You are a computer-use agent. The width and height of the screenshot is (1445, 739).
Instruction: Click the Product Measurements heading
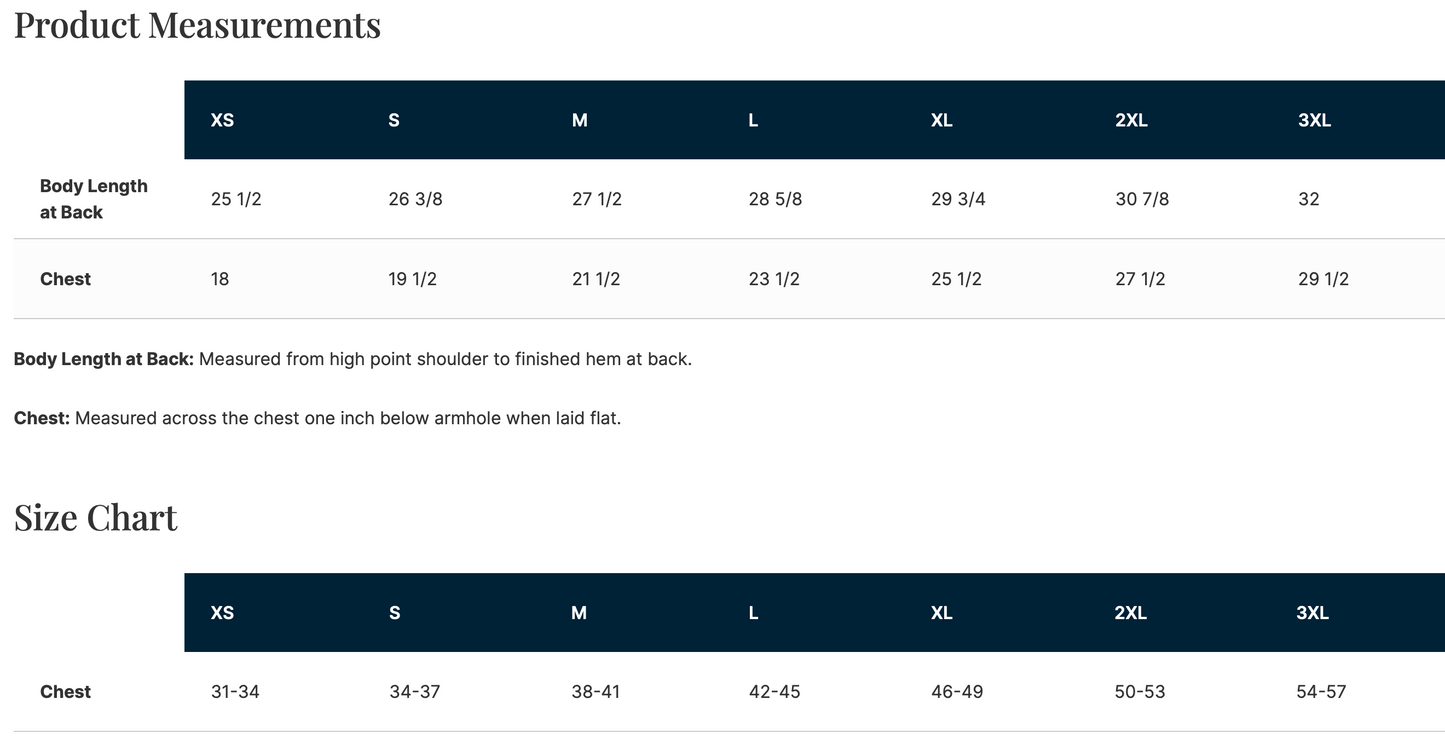(197, 25)
